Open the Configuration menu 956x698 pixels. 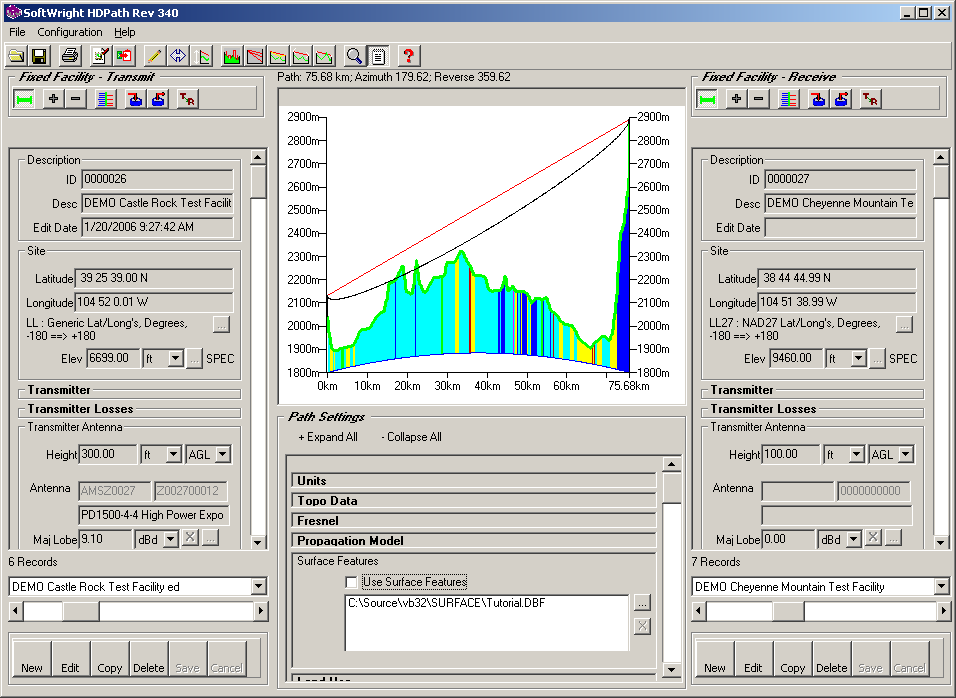coord(70,32)
